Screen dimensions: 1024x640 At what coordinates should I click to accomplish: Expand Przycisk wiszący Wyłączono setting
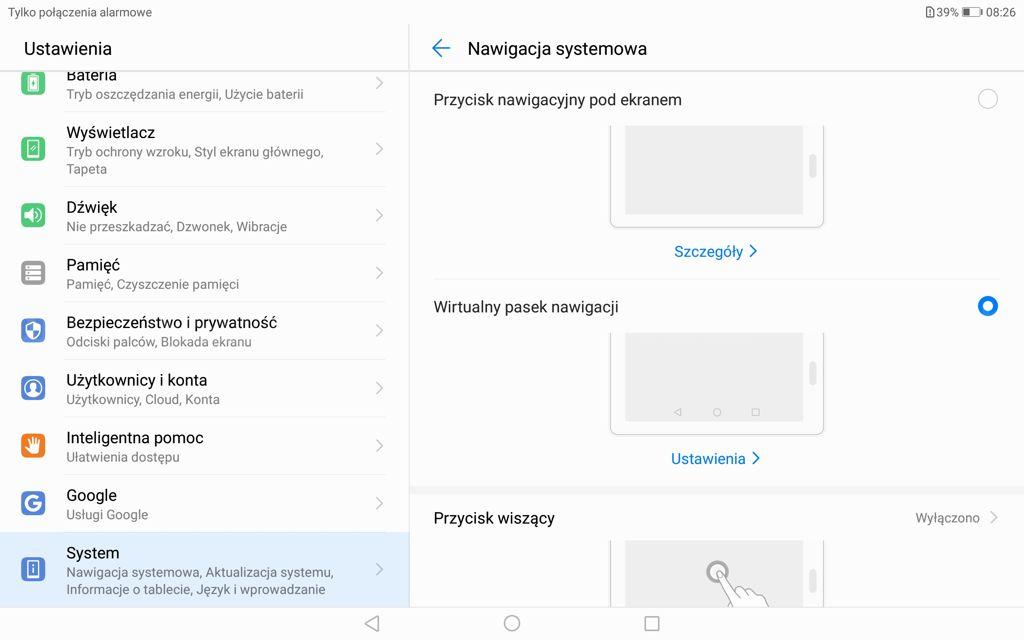pos(956,518)
